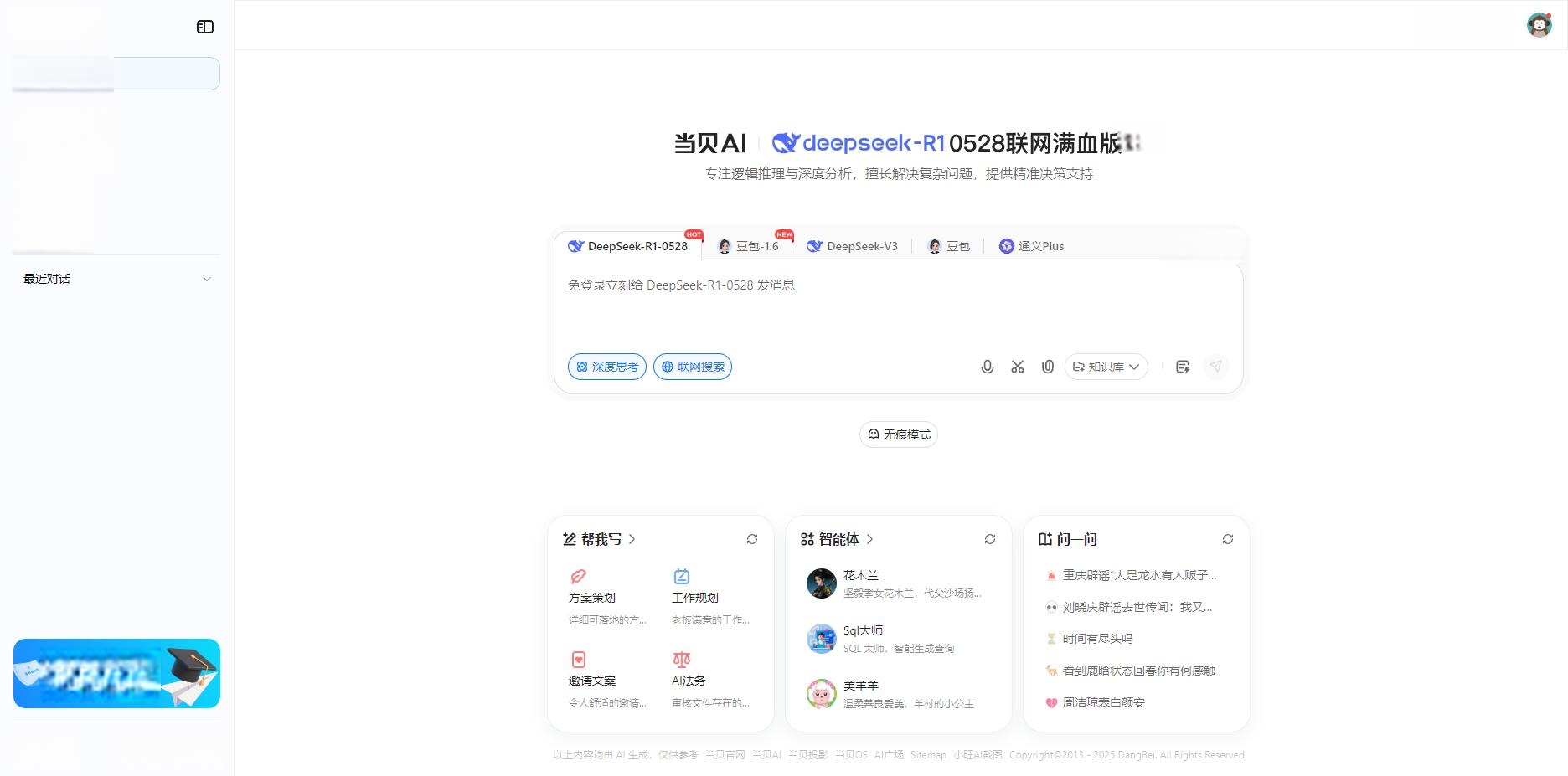Click the paper-plane send button
Screen dimensions: 1568x776
click(x=1215, y=367)
